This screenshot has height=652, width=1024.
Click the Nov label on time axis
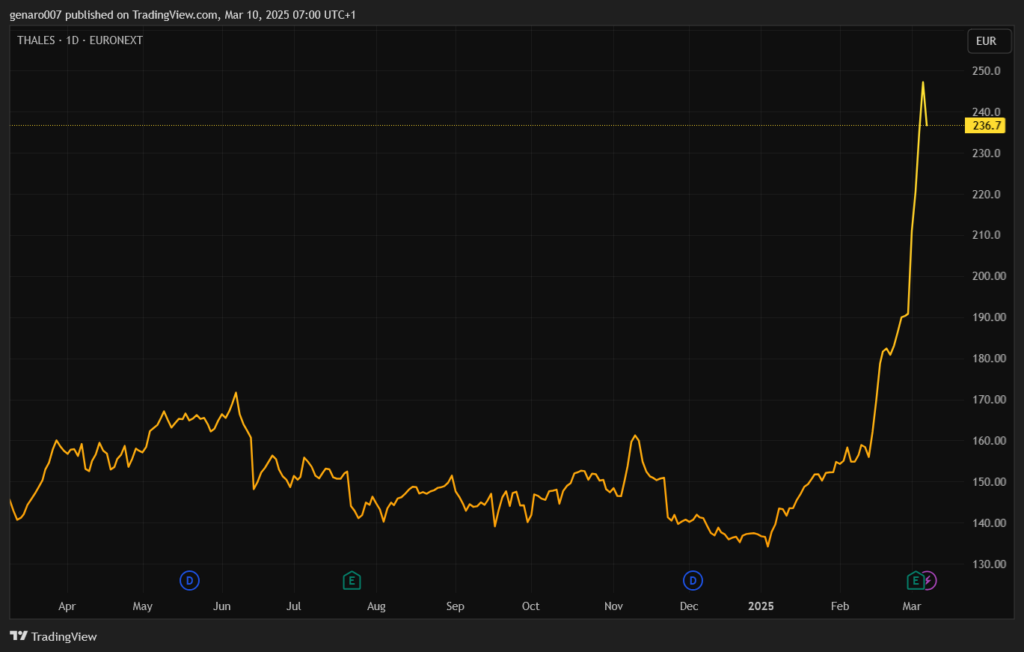click(615, 606)
